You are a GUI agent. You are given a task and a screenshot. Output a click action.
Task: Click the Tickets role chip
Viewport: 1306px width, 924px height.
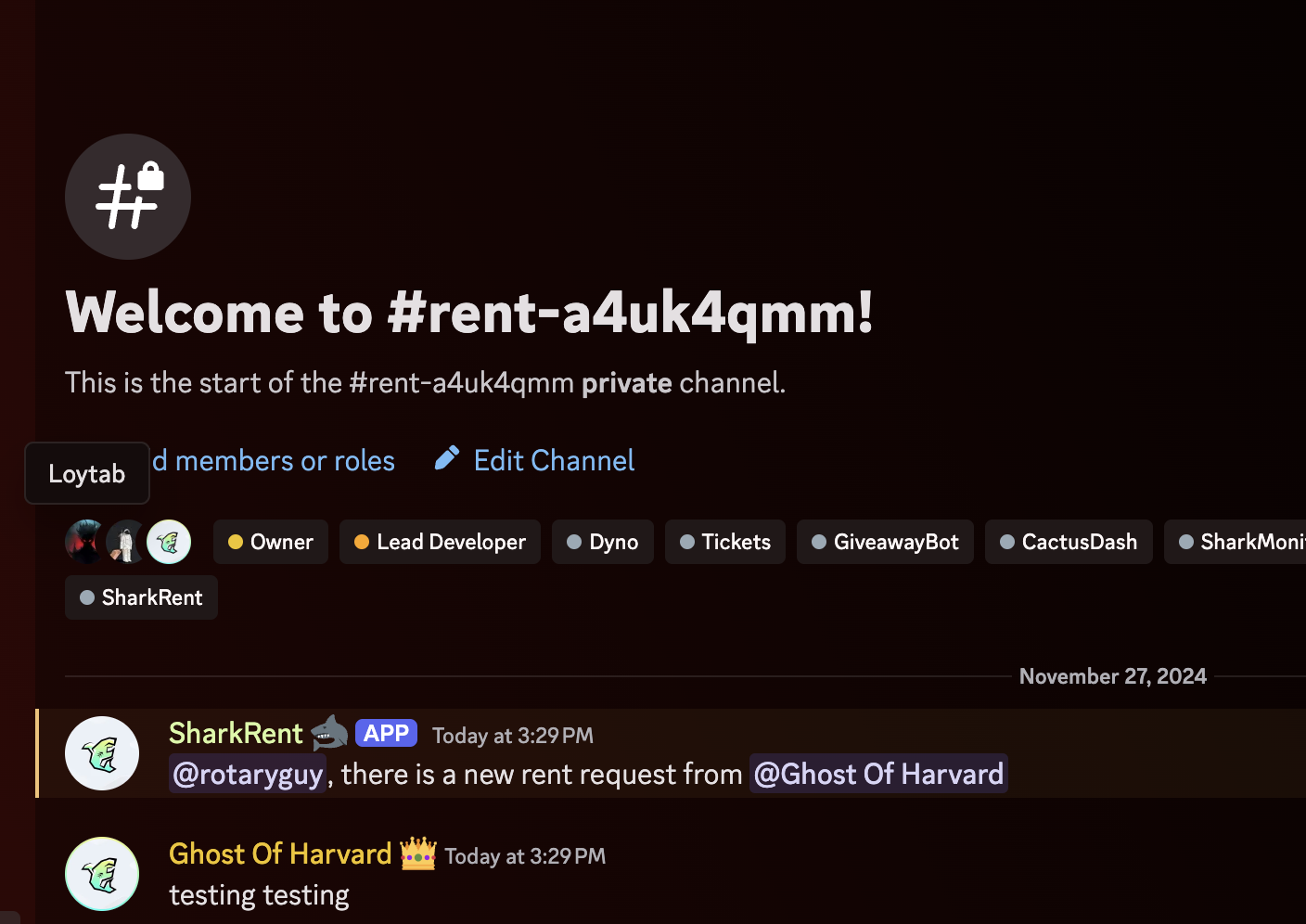725,542
